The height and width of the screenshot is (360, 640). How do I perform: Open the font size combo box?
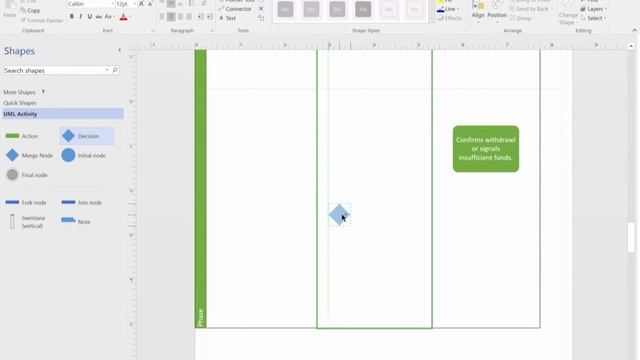click(126, 4)
